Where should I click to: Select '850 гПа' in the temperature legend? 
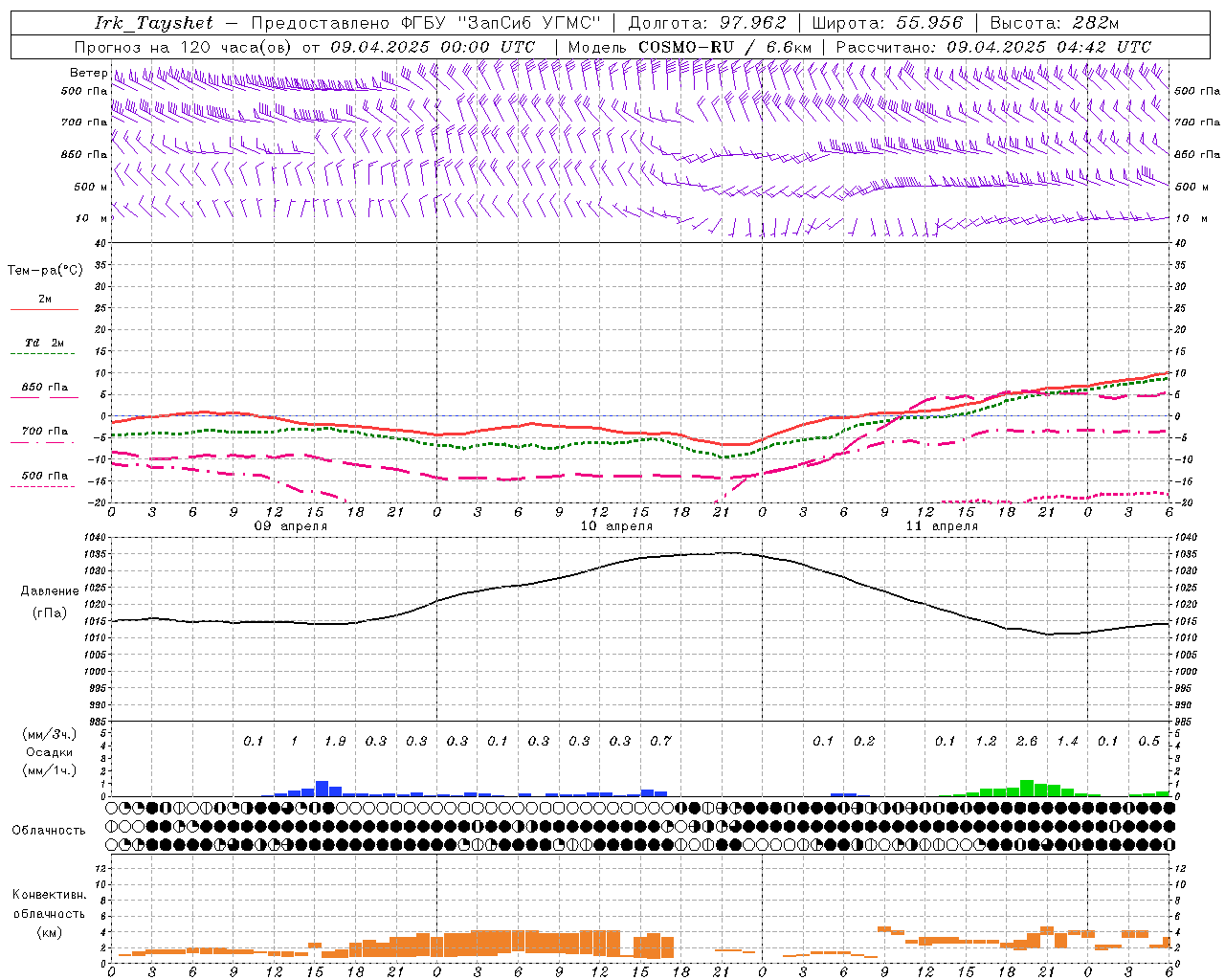tap(45, 388)
